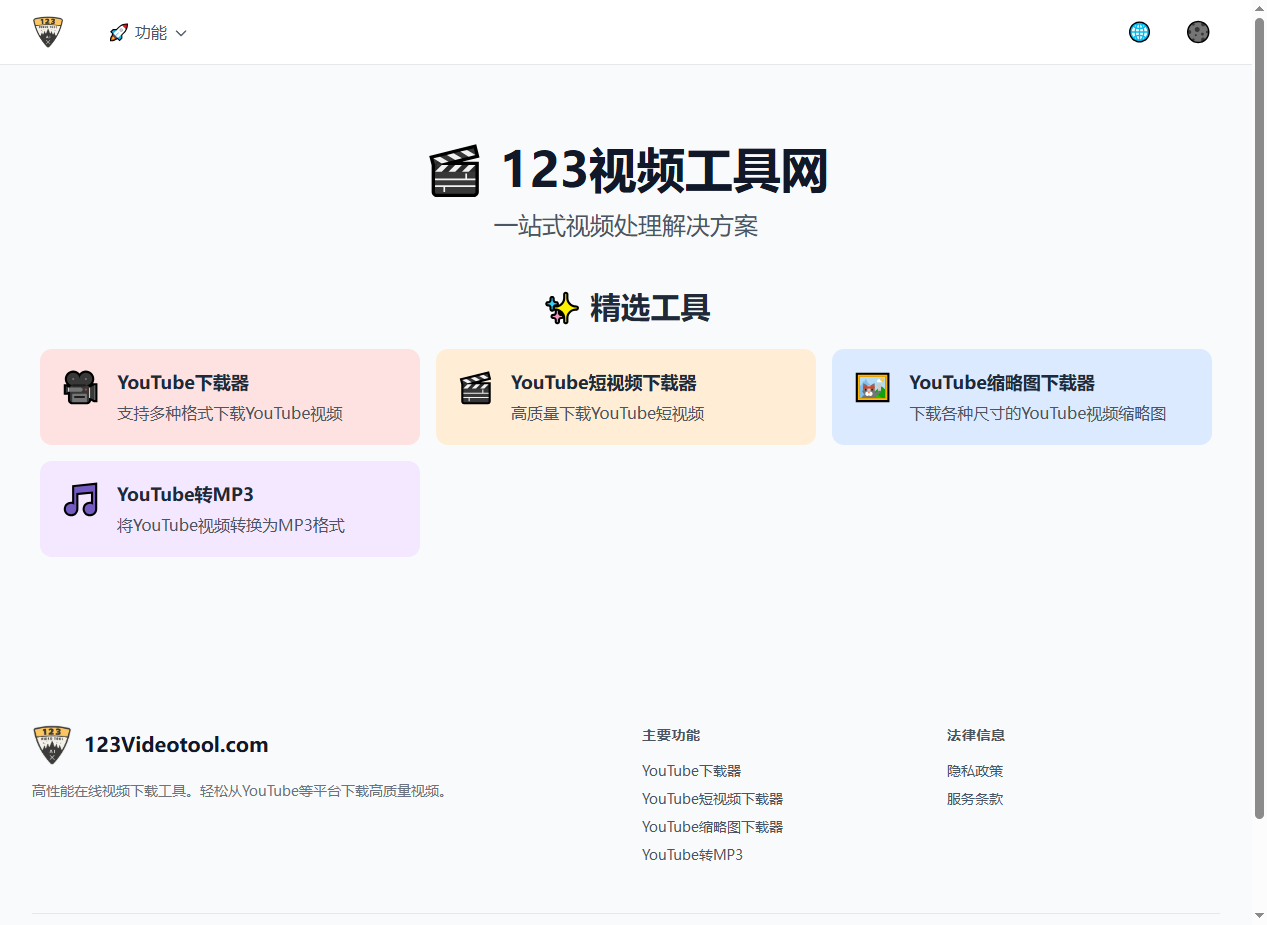Image resolution: width=1267 pixels, height=925 pixels.
Task: Click the 123 site logo in the navbar
Action: pyautogui.click(x=48, y=31)
